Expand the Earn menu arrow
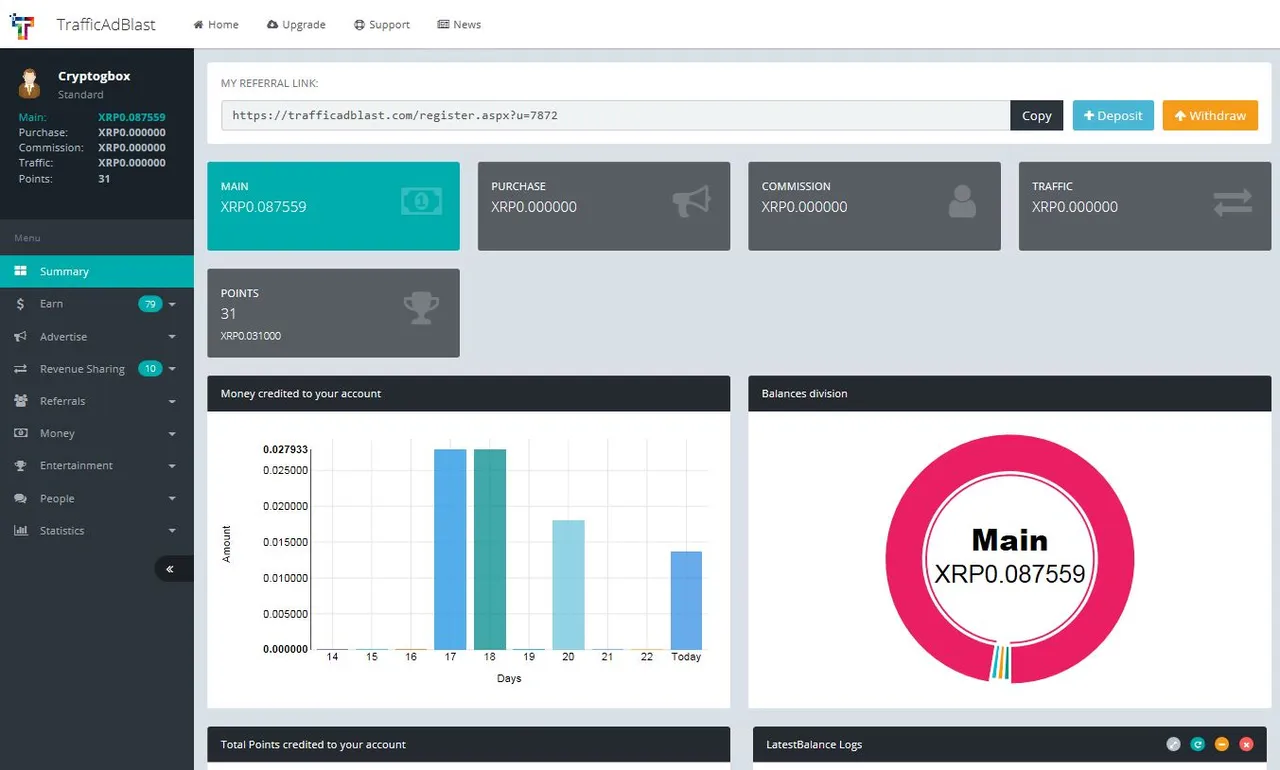This screenshot has height=770, width=1280. pyautogui.click(x=172, y=304)
